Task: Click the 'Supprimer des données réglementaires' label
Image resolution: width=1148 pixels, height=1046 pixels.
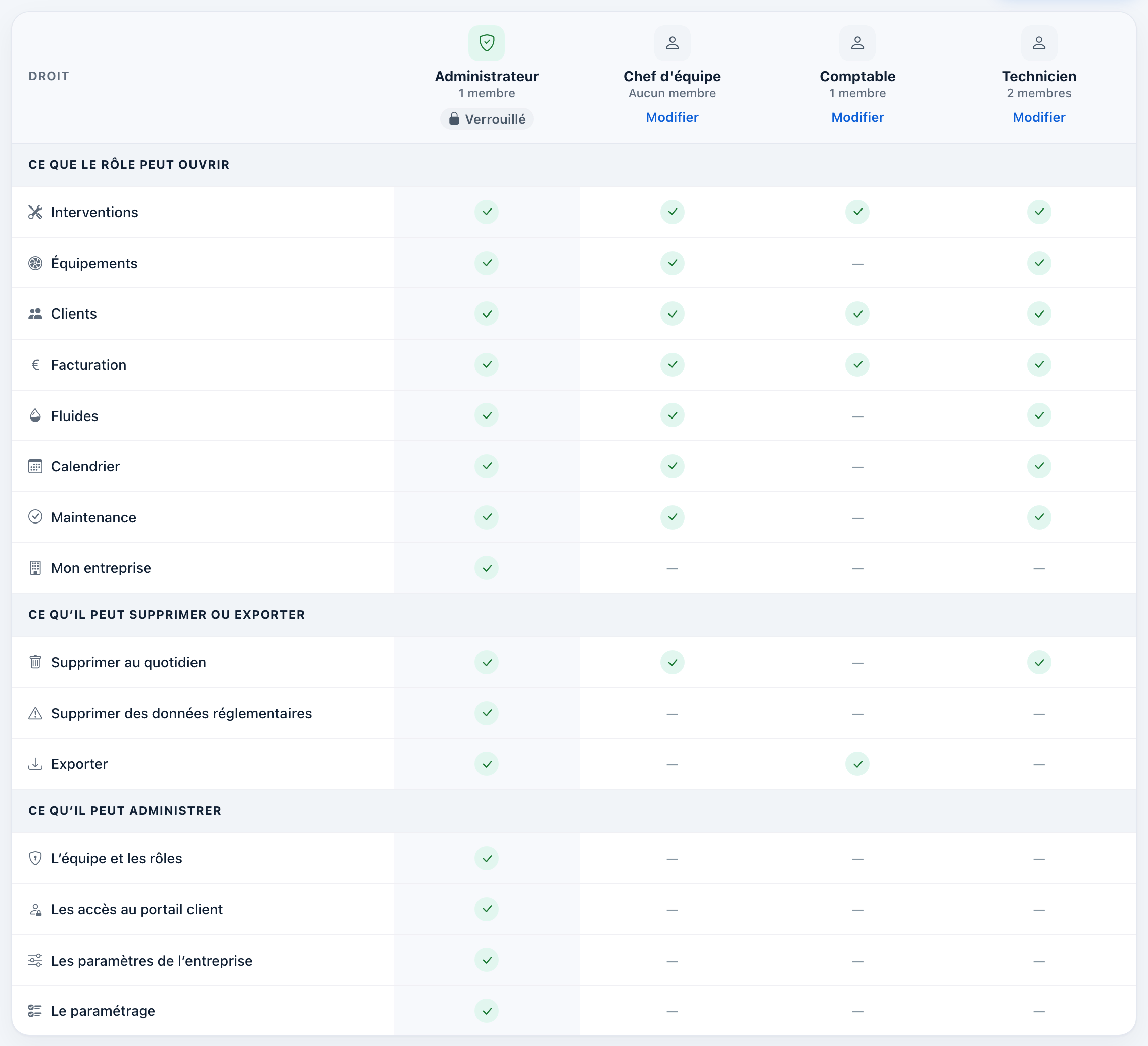Action: (x=181, y=713)
